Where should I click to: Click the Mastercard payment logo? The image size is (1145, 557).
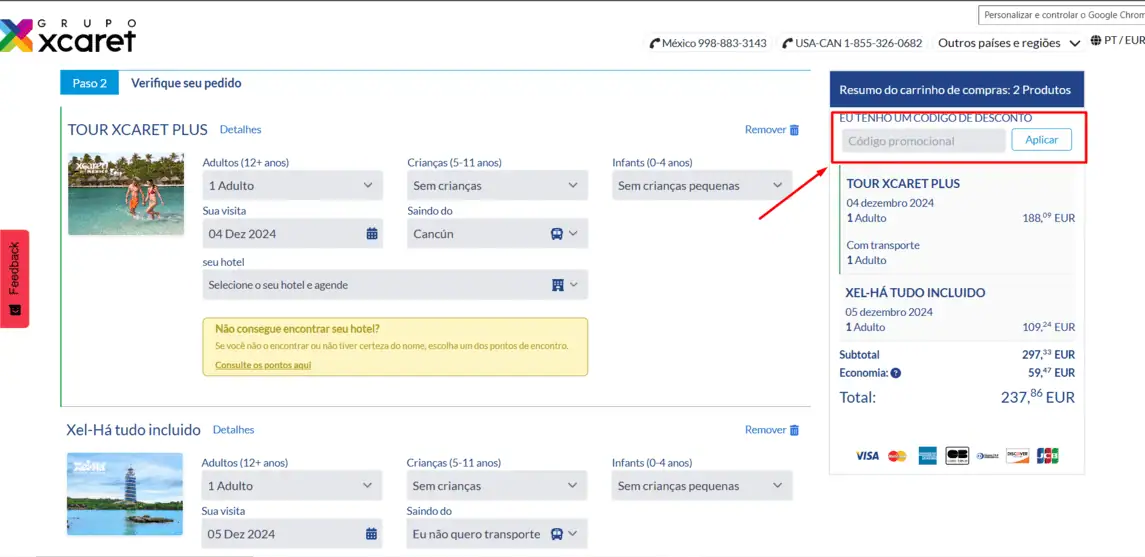897,456
